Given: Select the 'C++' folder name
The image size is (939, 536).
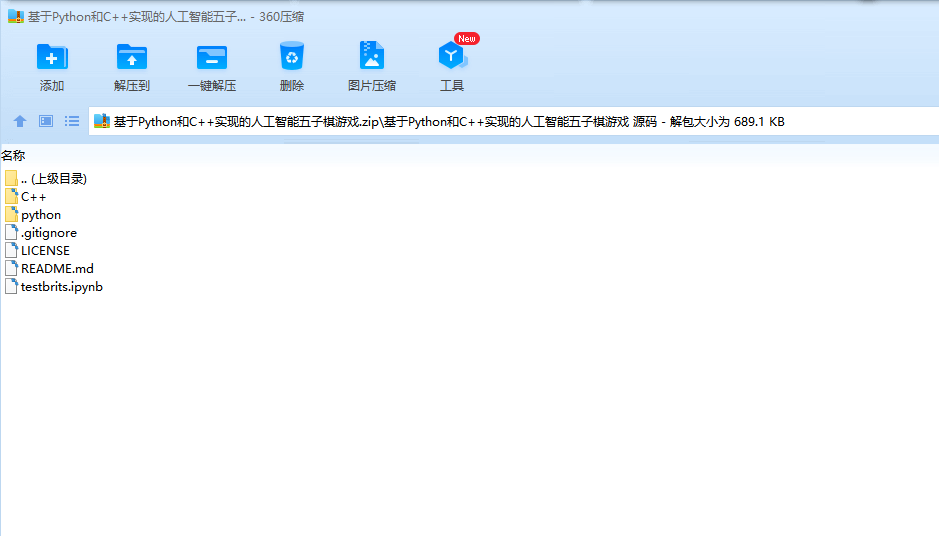Looking at the screenshot, I should tap(34, 196).
